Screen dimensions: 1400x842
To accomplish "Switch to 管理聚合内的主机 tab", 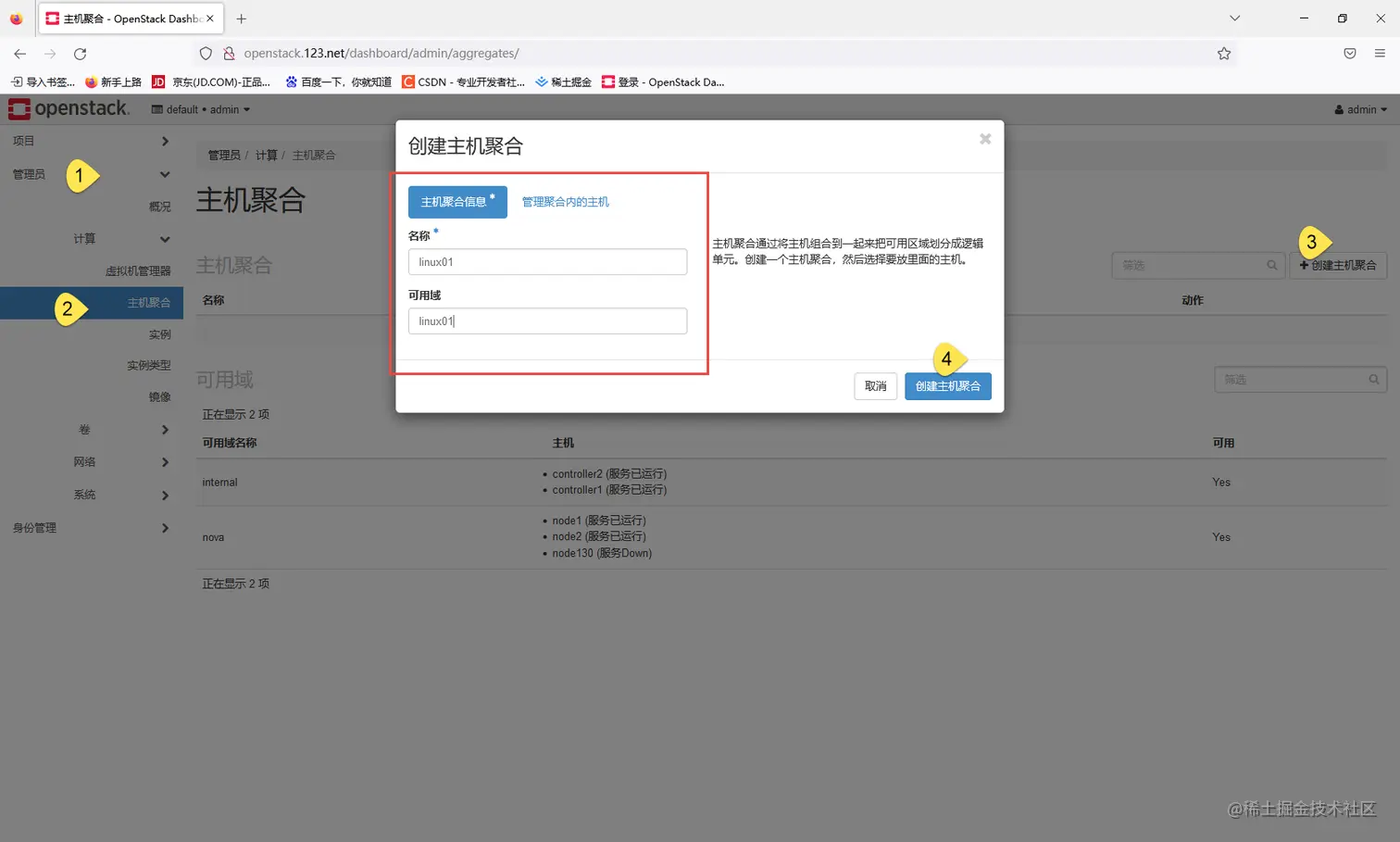I will (565, 202).
